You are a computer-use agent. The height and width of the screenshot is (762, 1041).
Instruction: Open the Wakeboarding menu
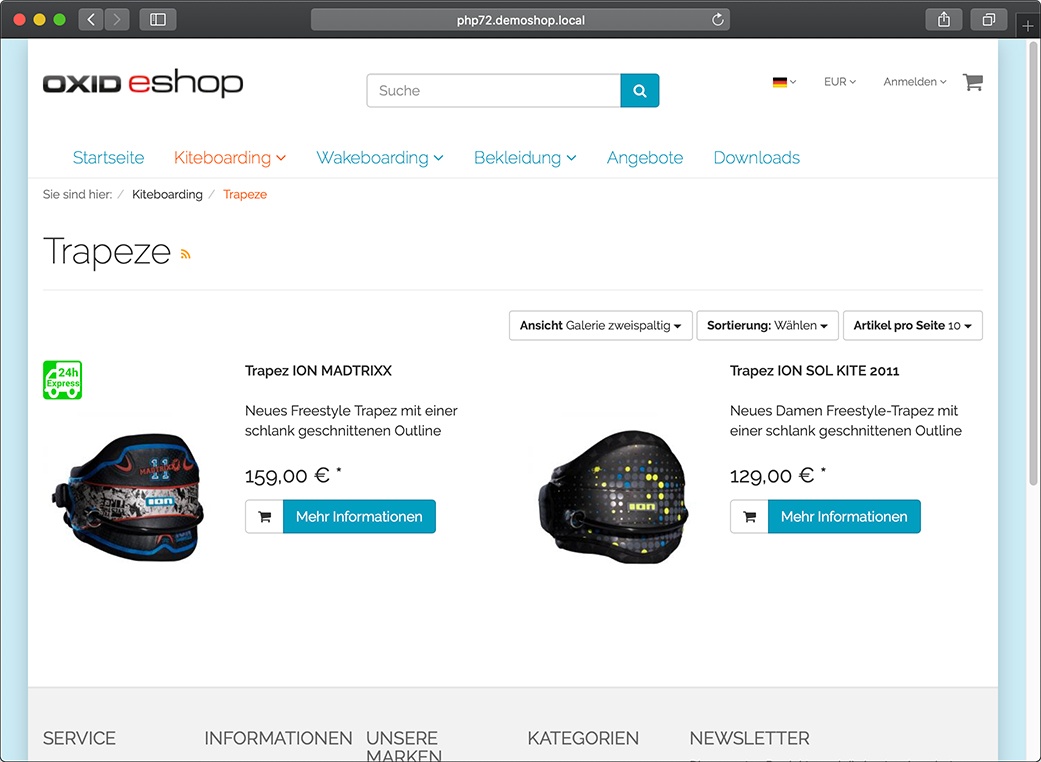click(379, 157)
